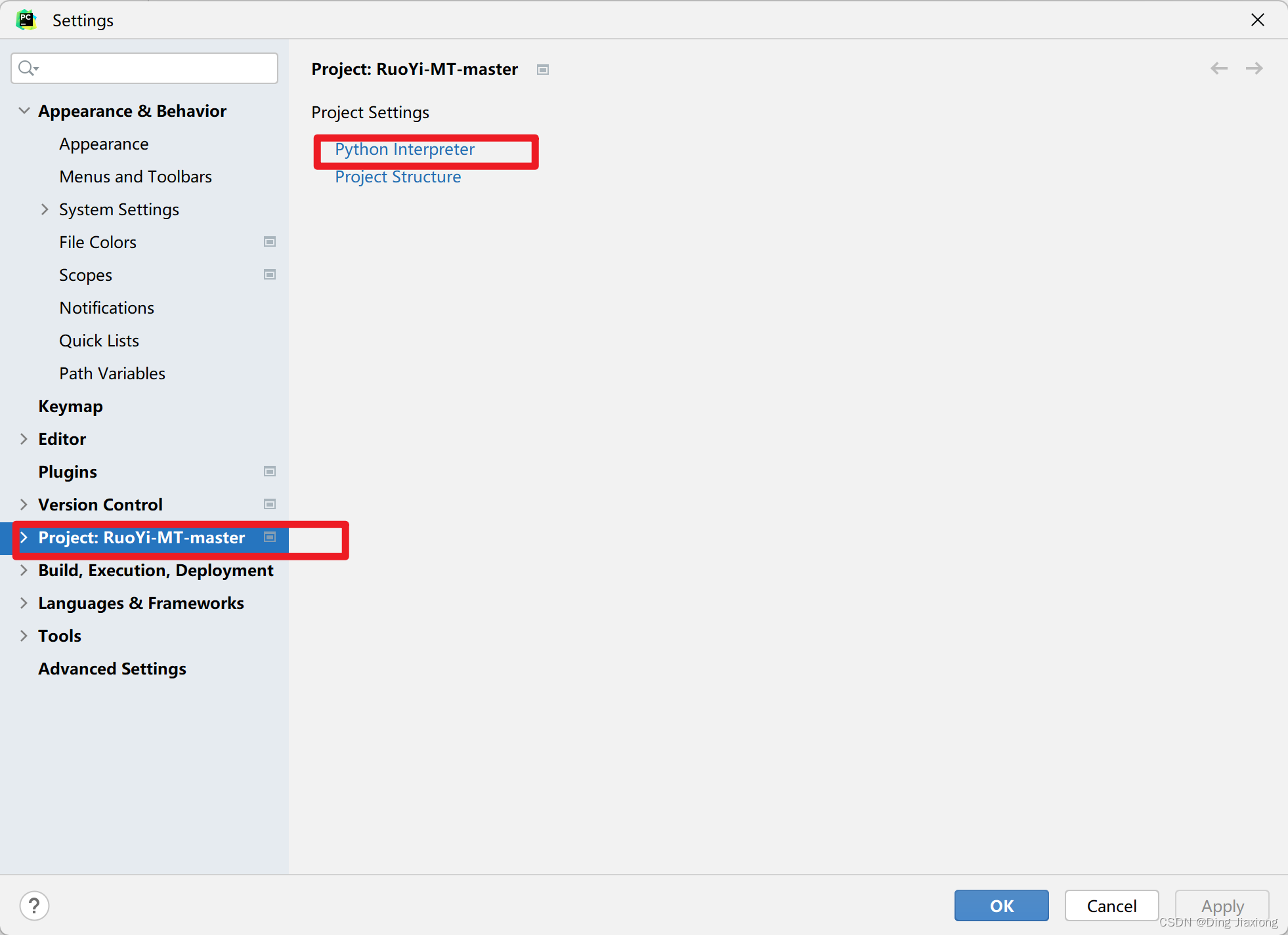Click the Cancel button
Image resolution: width=1288 pixels, height=935 pixels.
(x=1111, y=905)
